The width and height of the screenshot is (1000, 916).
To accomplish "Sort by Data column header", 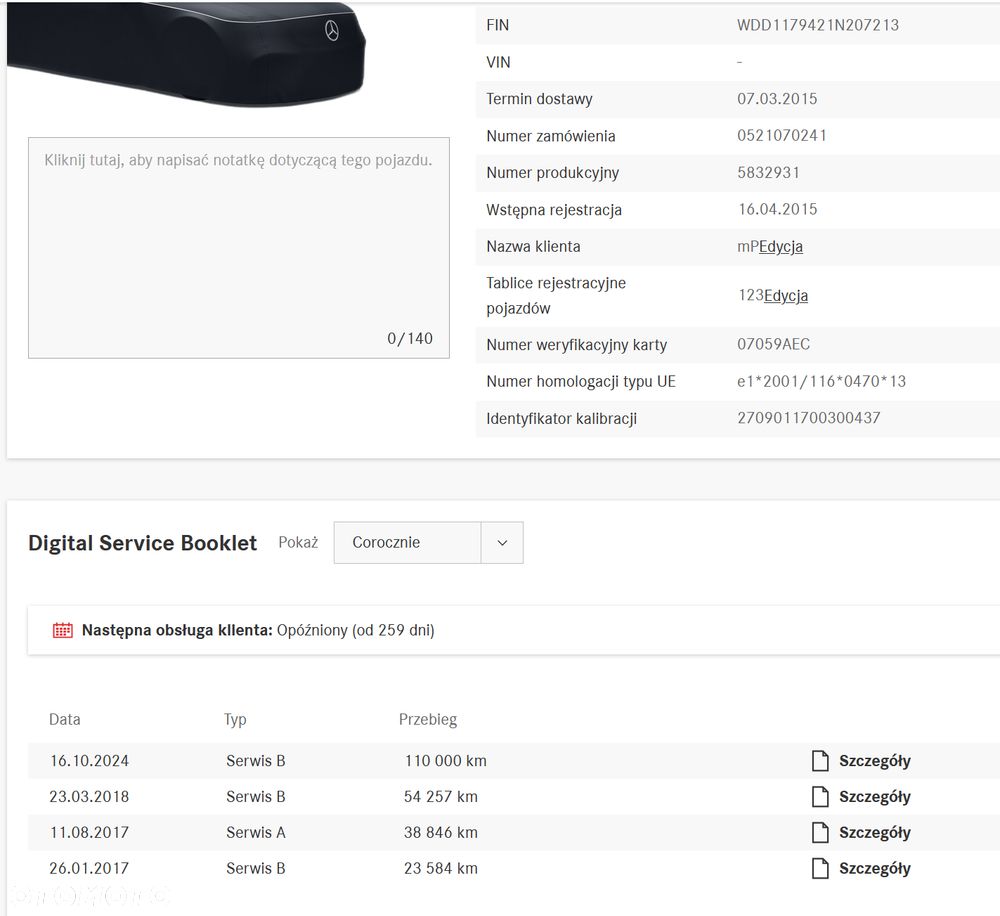I will pyautogui.click(x=64, y=720).
